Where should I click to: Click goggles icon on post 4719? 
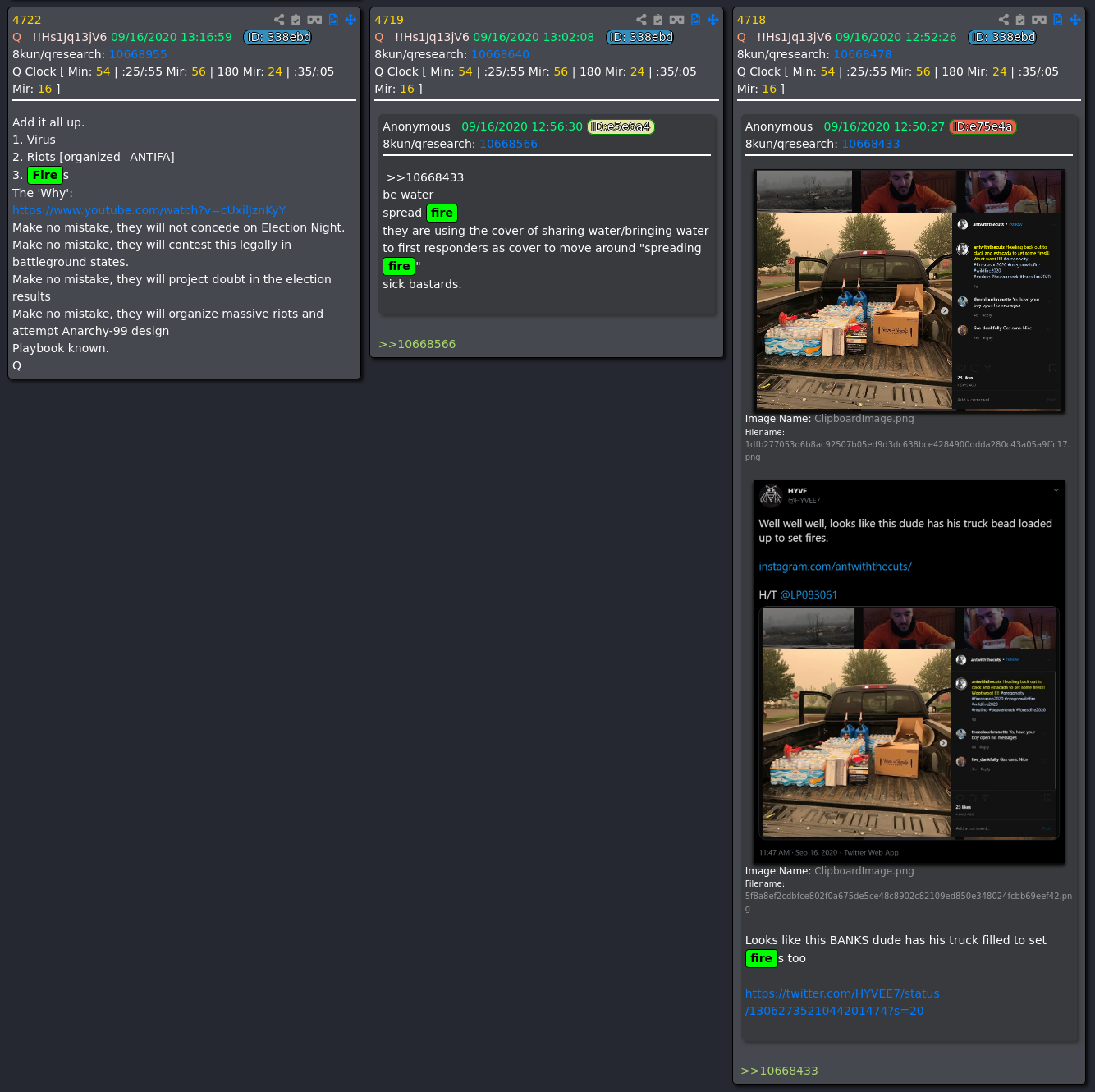(x=676, y=20)
